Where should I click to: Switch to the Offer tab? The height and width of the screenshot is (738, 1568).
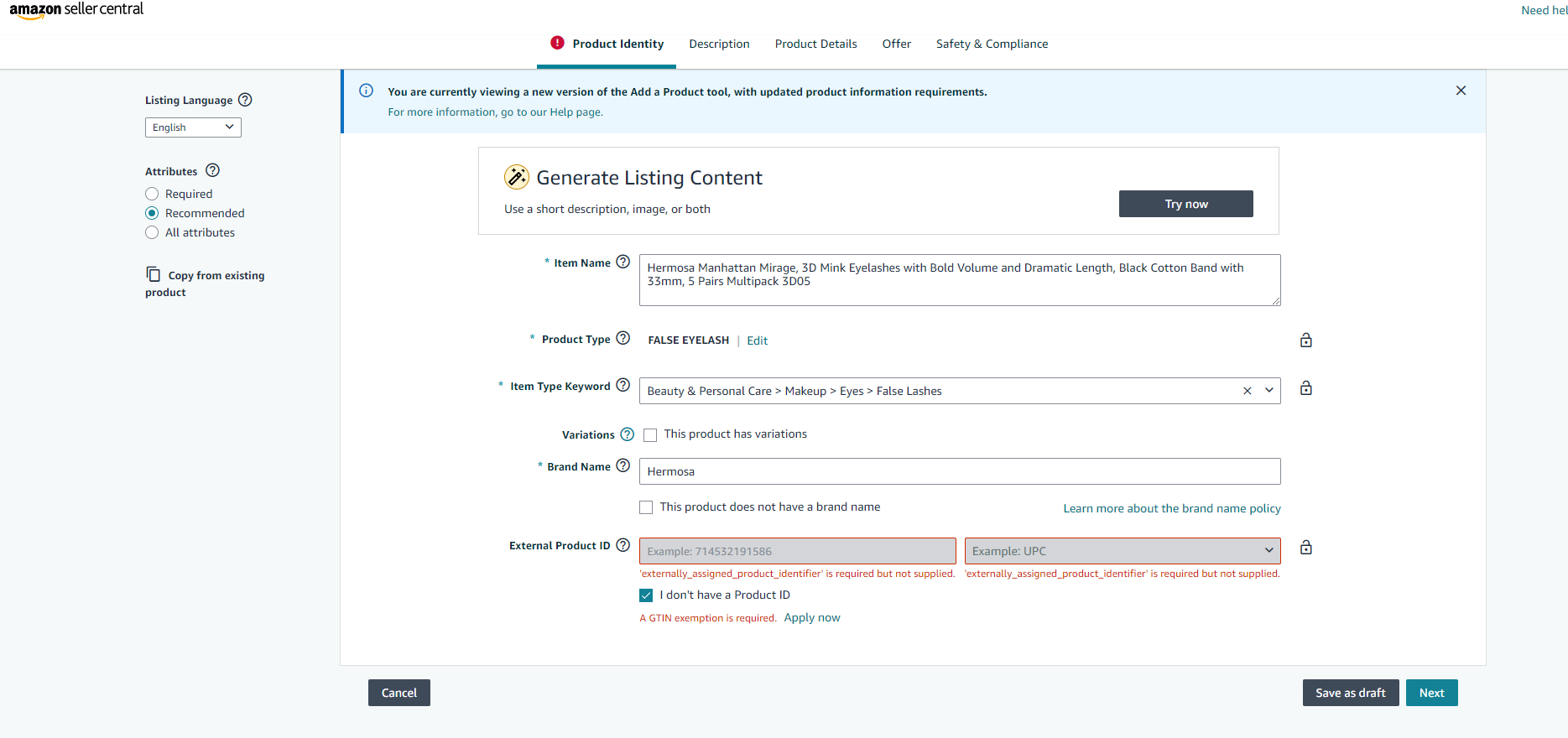click(x=896, y=44)
